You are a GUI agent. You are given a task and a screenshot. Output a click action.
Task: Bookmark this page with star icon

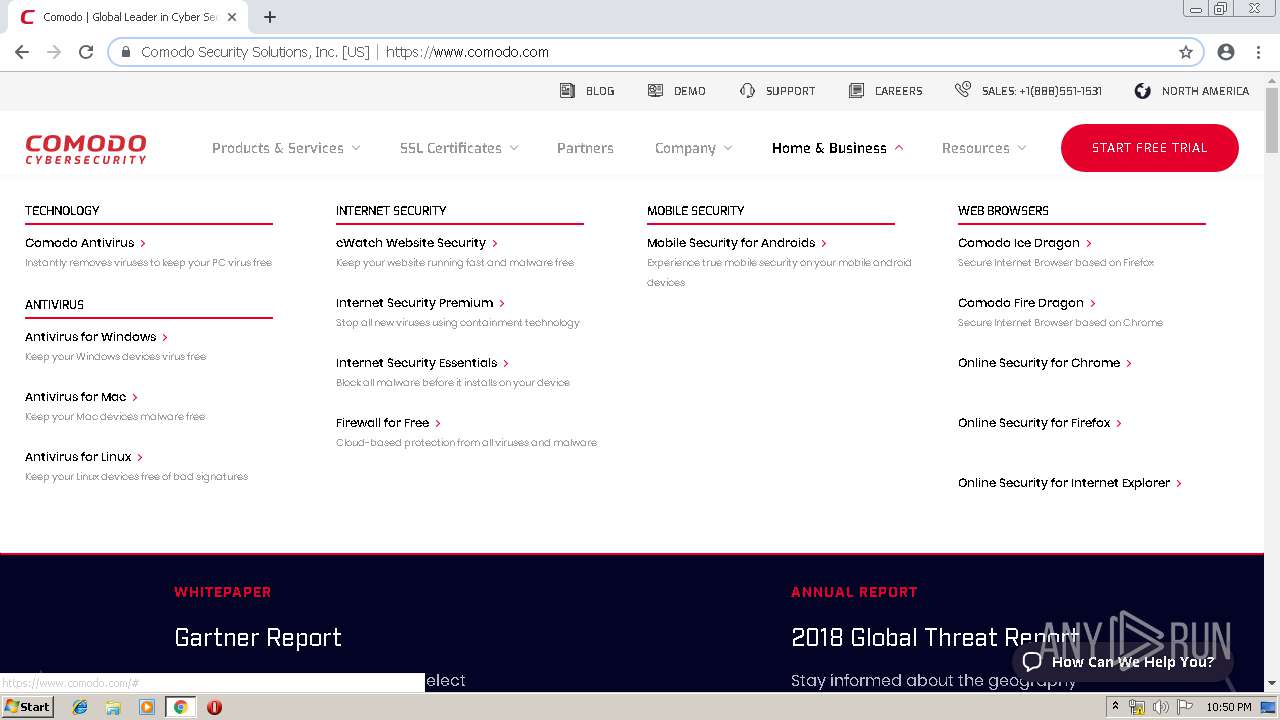tap(1186, 52)
